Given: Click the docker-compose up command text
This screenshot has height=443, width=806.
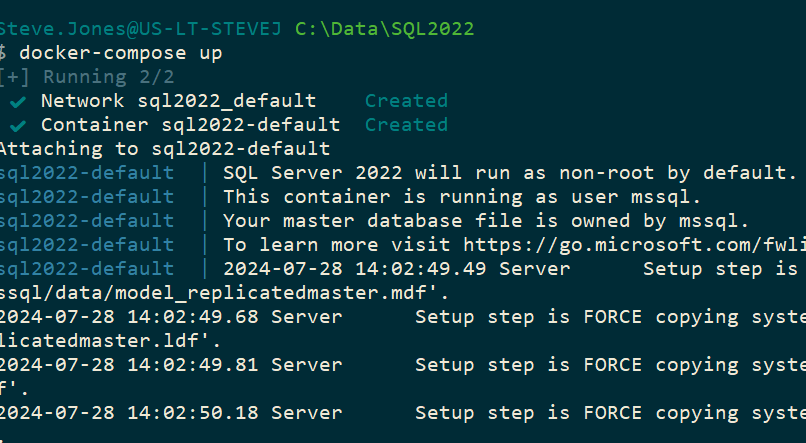Looking at the screenshot, I should click(120, 53).
